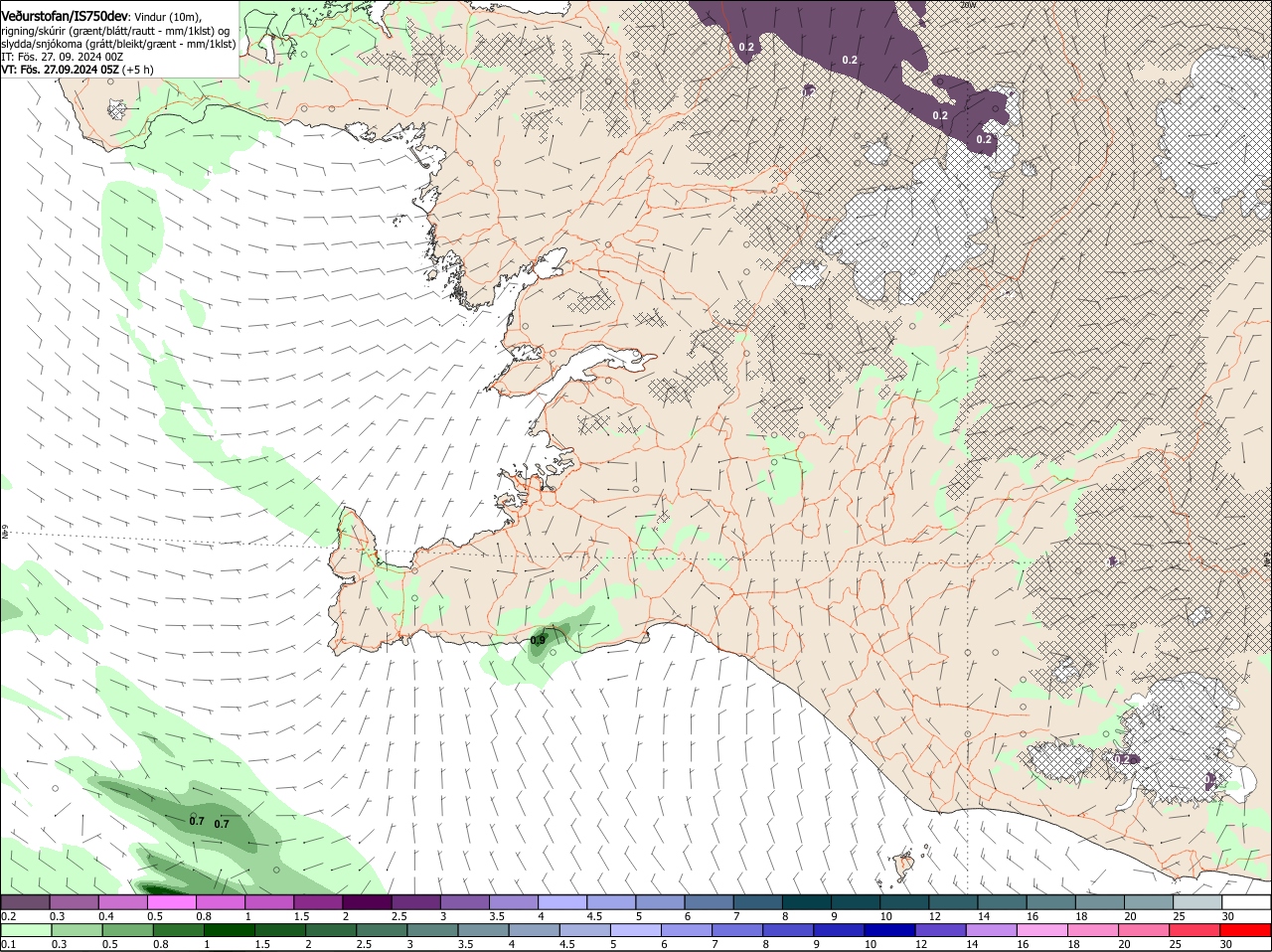
Task: Select the 4.5 swatch in upper snow legend
Action: click(611, 901)
